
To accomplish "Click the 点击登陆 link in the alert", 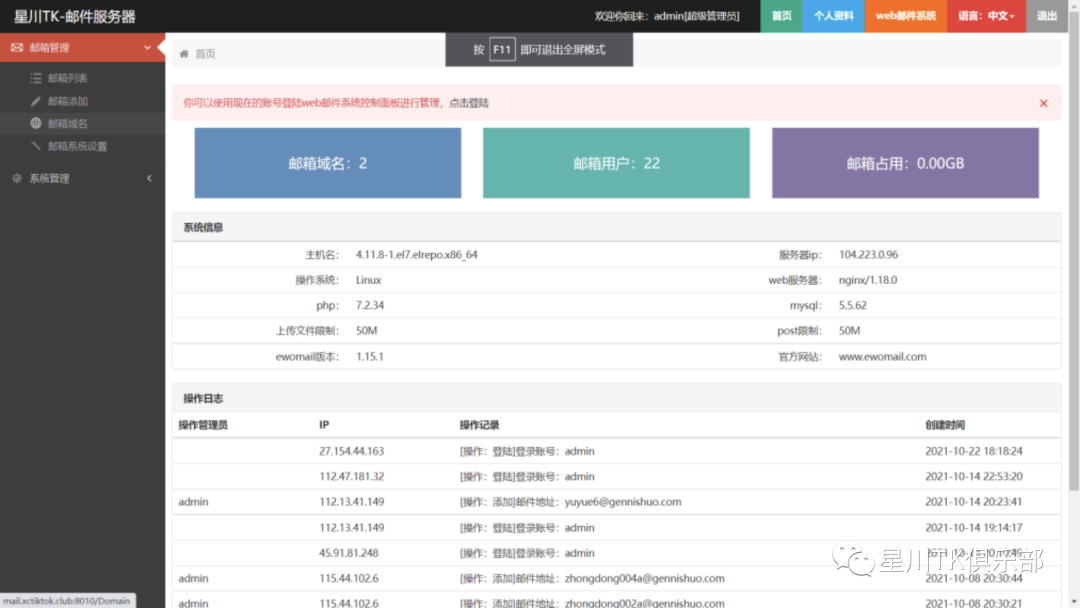I will click(x=469, y=103).
